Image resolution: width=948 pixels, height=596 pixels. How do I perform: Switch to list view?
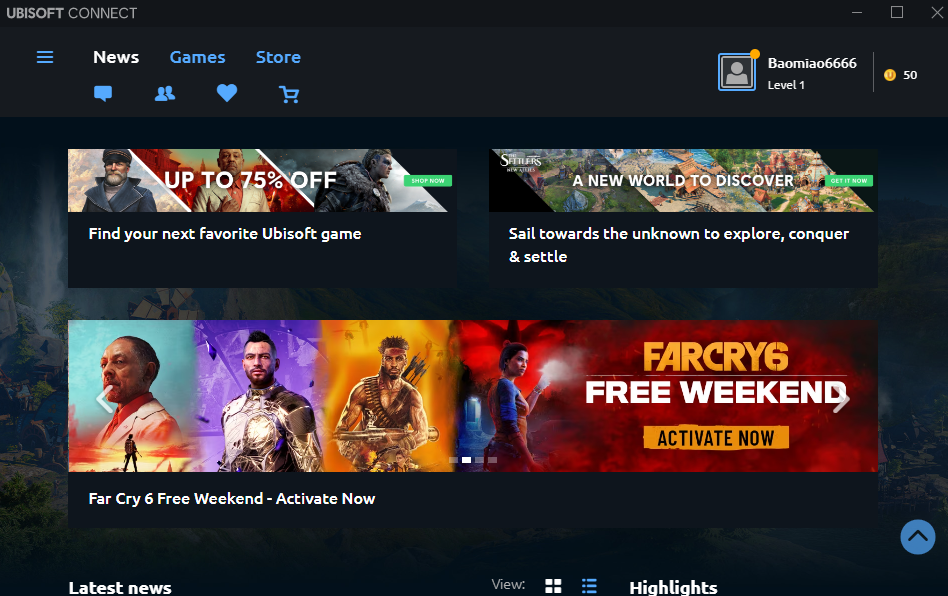pos(589,586)
